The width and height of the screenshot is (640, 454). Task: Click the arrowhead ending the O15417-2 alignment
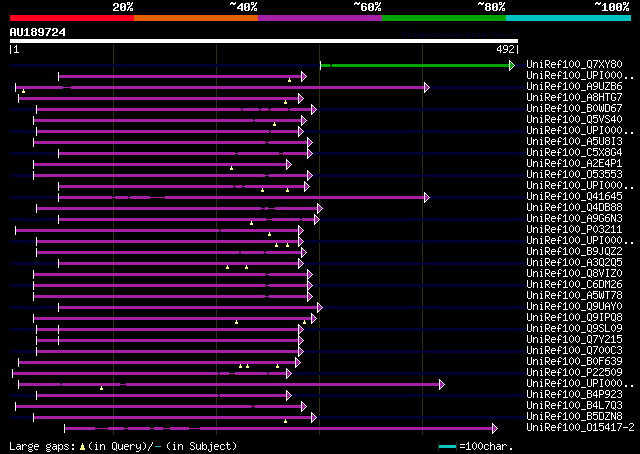point(495,428)
